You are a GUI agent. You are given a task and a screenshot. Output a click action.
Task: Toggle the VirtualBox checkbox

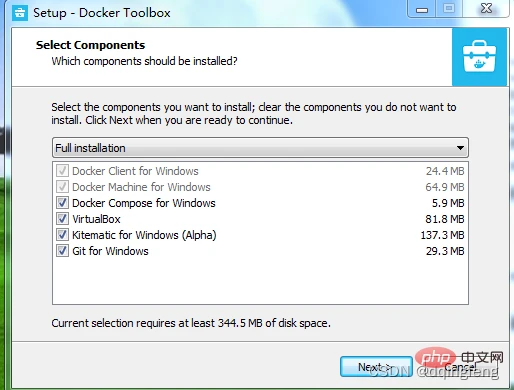tap(62, 219)
